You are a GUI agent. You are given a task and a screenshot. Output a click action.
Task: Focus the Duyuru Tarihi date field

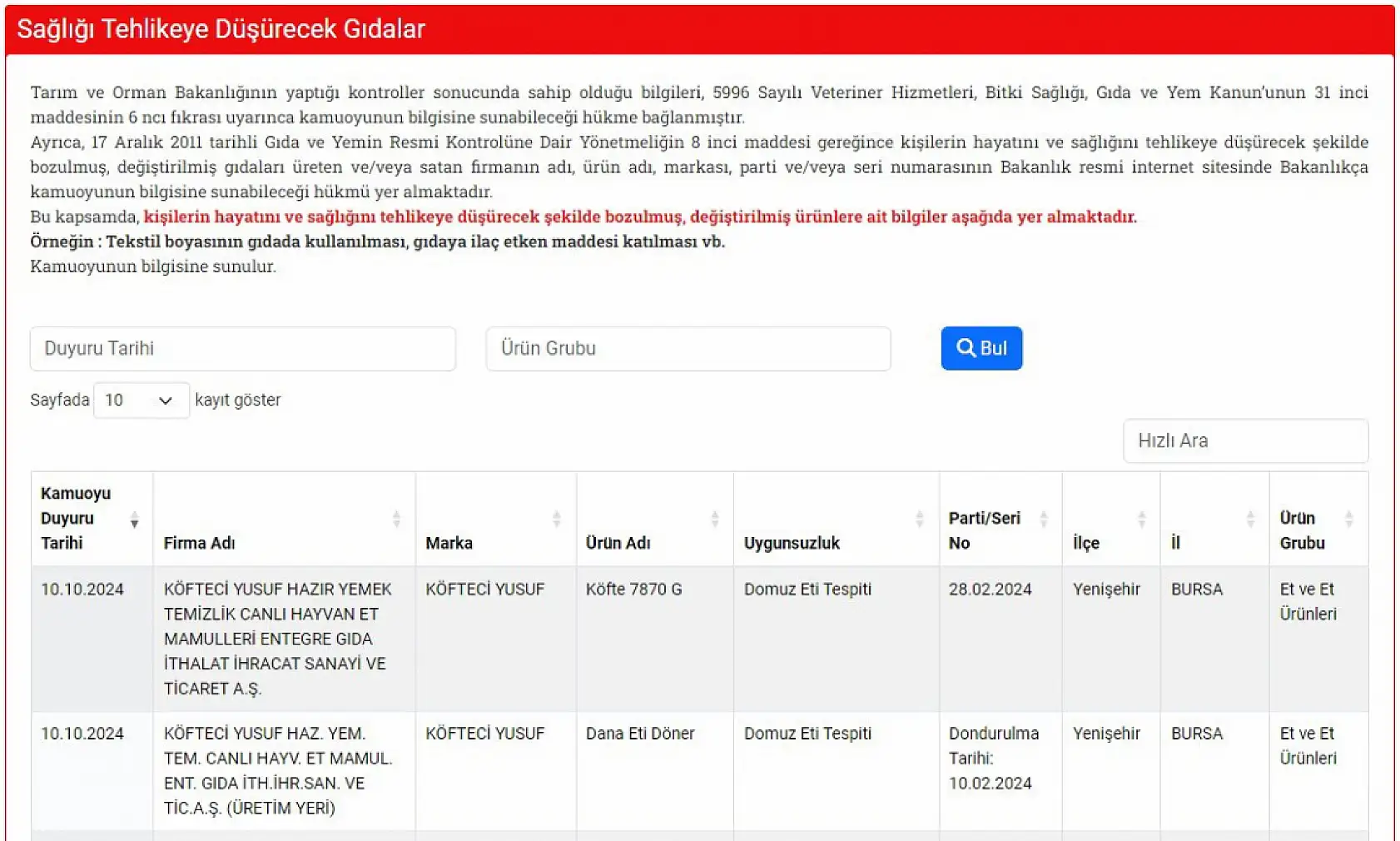click(242, 348)
